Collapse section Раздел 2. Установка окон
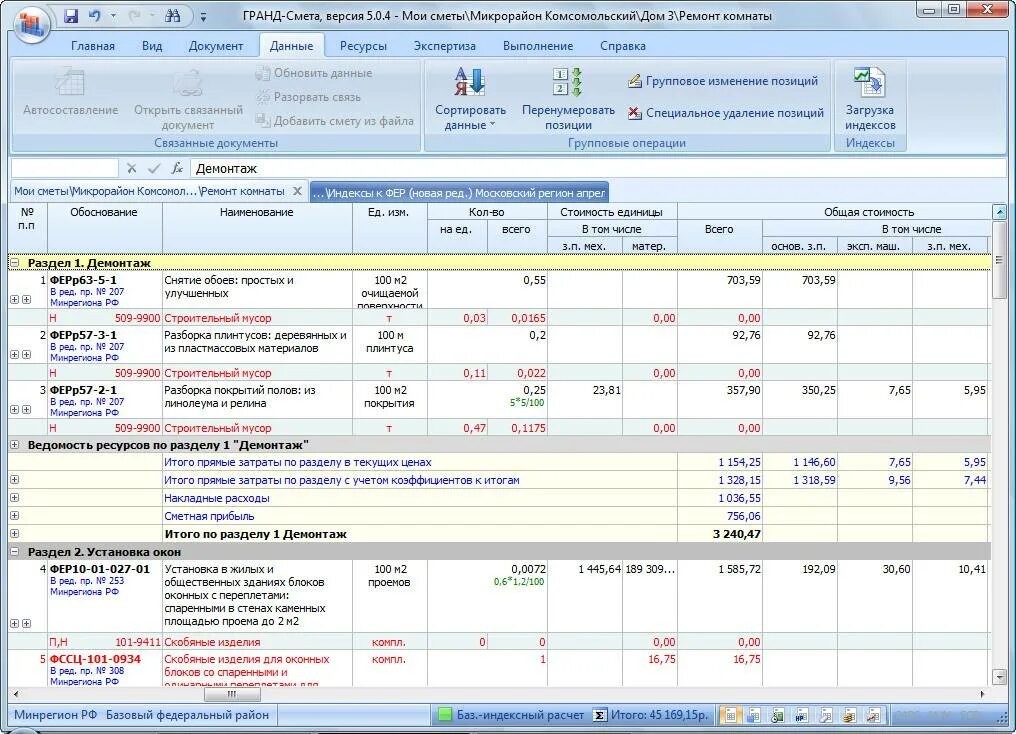1016x734 pixels. pyautogui.click(x=14, y=552)
